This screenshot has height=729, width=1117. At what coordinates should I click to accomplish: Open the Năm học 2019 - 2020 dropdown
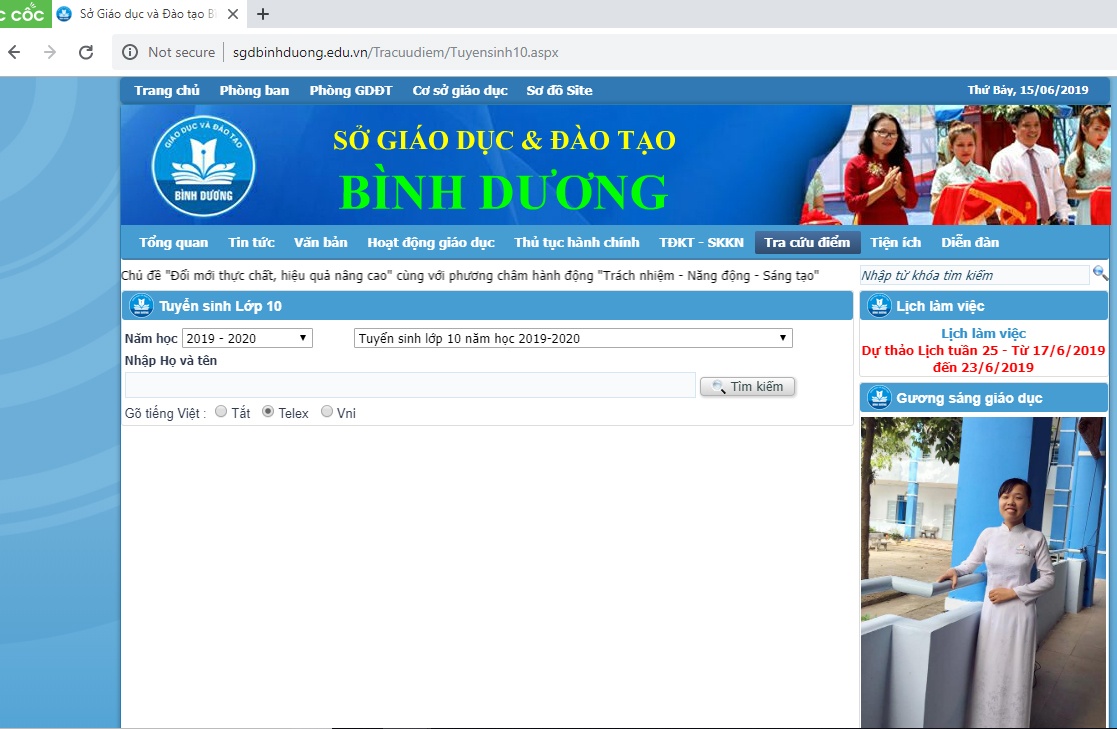point(247,338)
